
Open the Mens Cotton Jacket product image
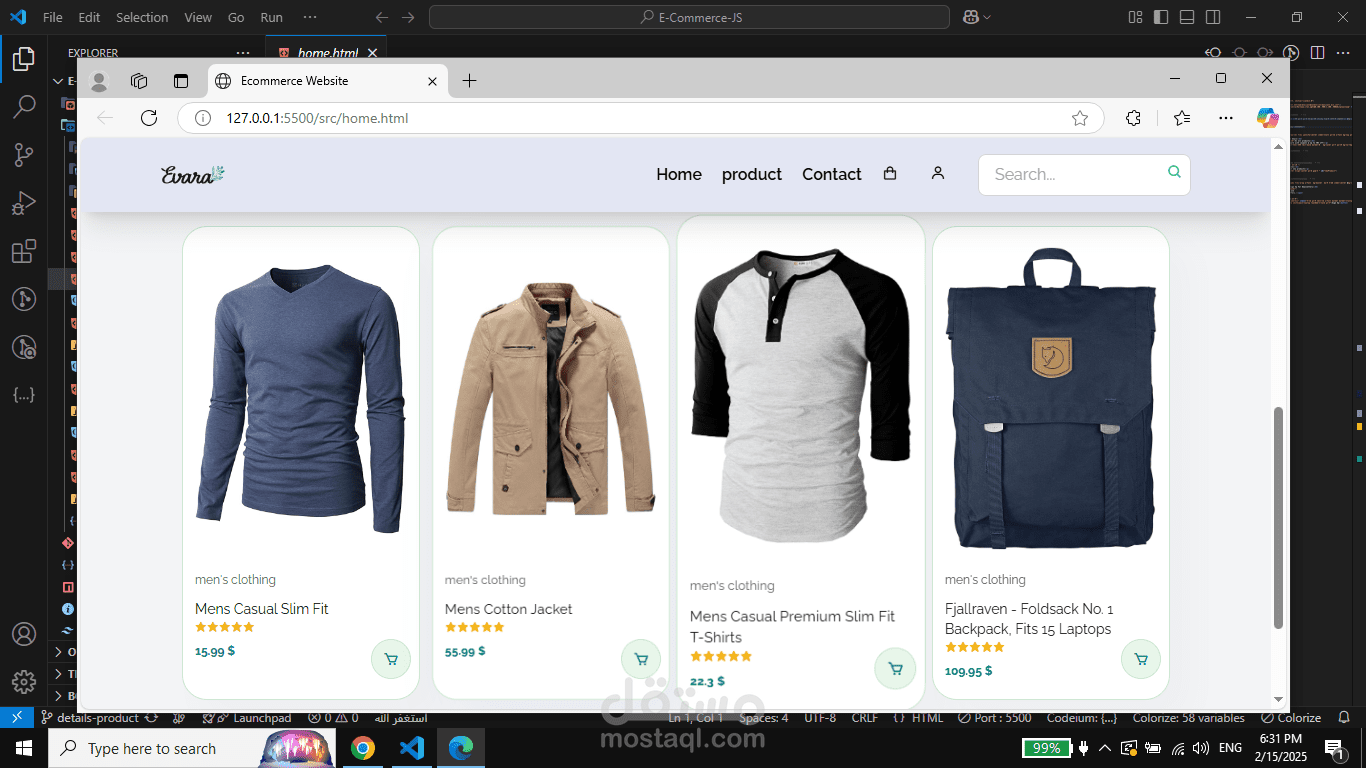click(551, 398)
